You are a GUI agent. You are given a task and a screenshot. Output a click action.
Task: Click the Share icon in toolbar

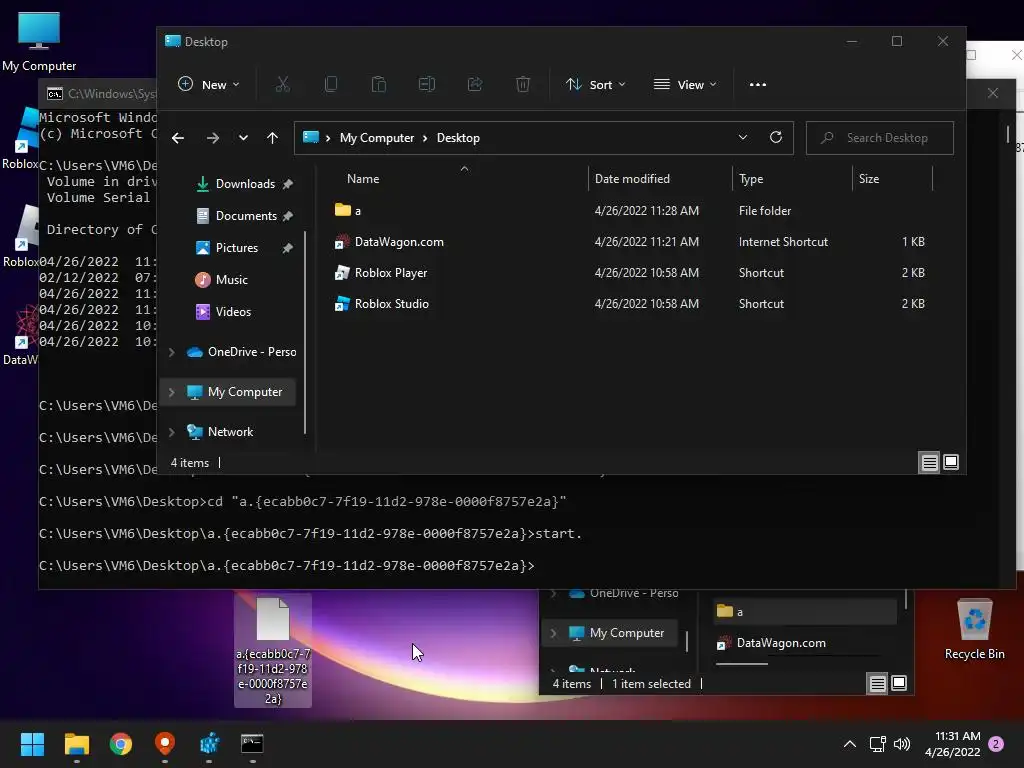475,84
